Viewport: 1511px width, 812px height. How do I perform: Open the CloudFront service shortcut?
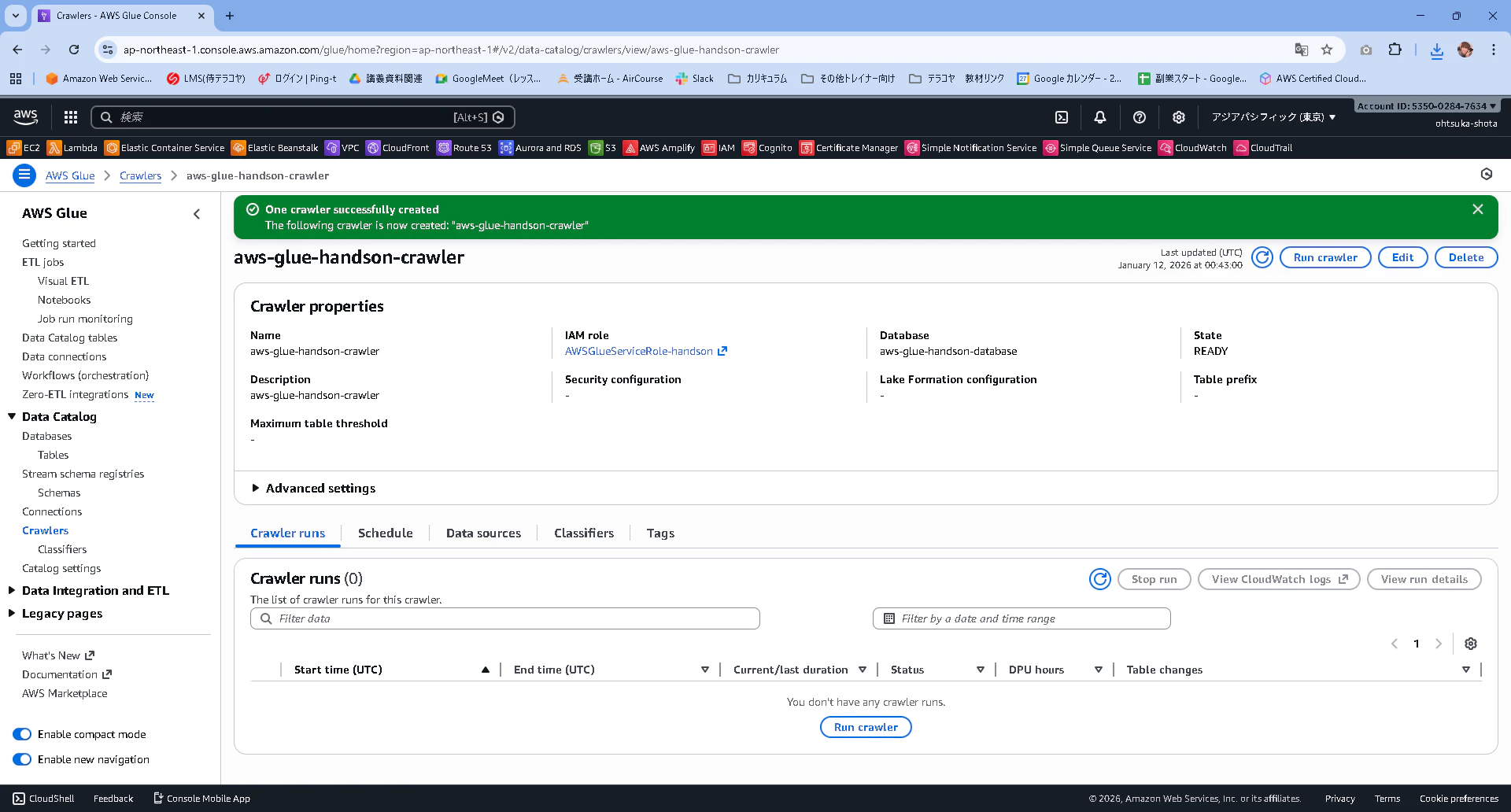(x=398, y=148)
